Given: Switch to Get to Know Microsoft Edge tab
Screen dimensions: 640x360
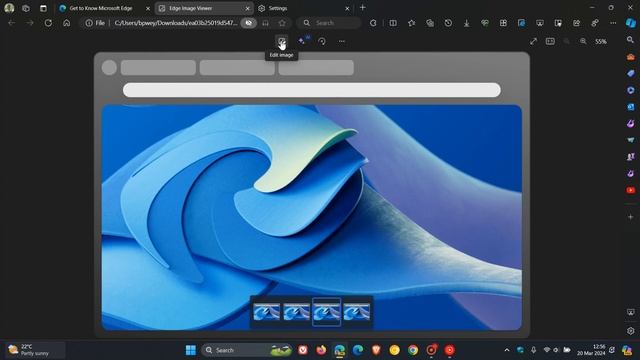Looking at the screenshot, I should [x=100, y=8].
